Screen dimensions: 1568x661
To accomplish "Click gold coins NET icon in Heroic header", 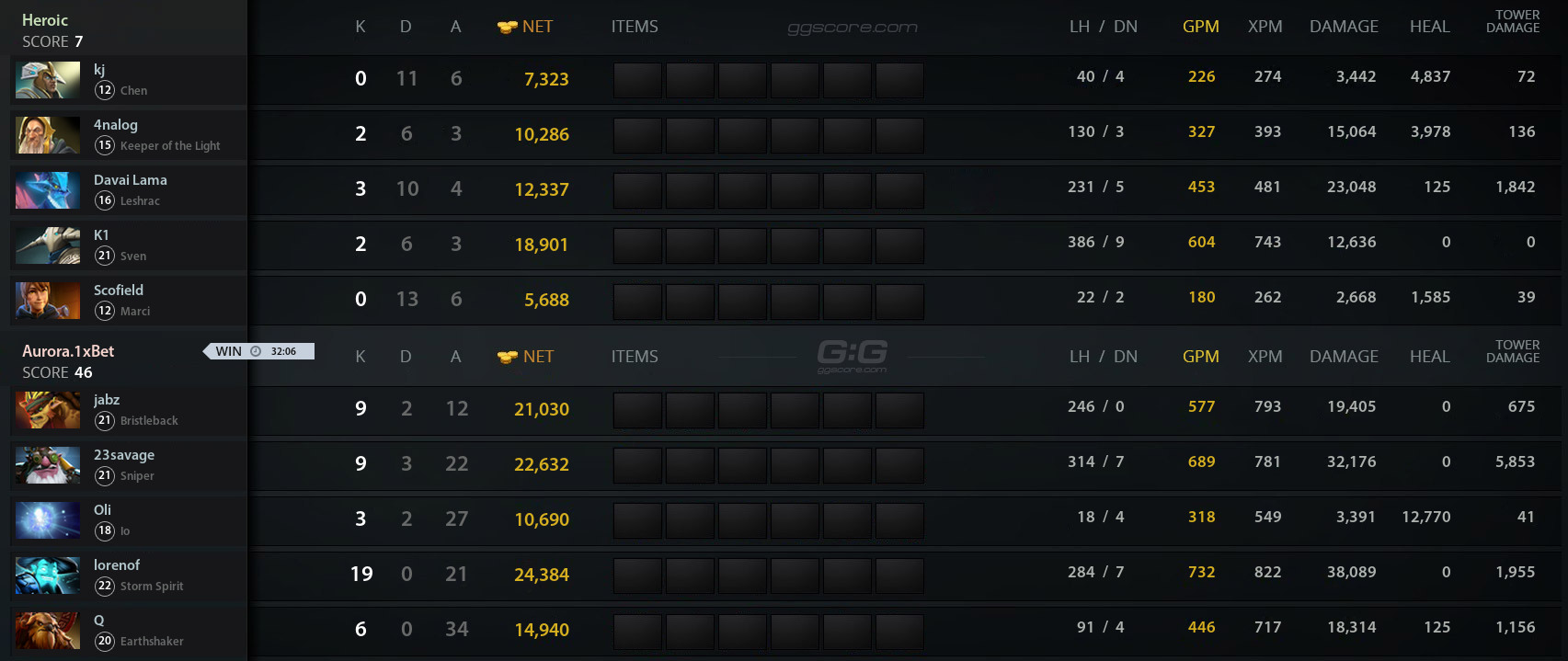I will coord(507,28).
